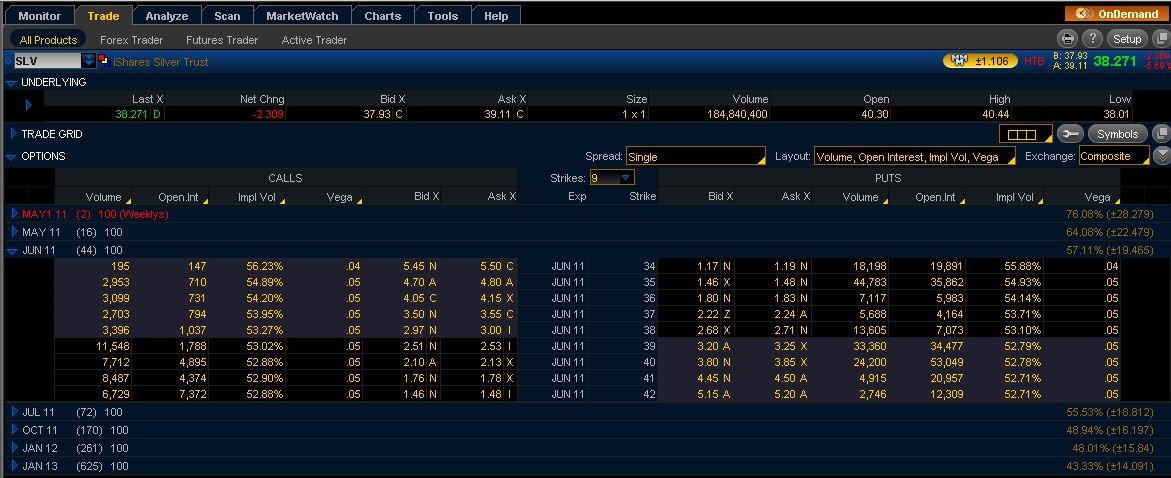Collapse the JUN 11 expiration row
Screen dimensions: 1171x478
12,251
